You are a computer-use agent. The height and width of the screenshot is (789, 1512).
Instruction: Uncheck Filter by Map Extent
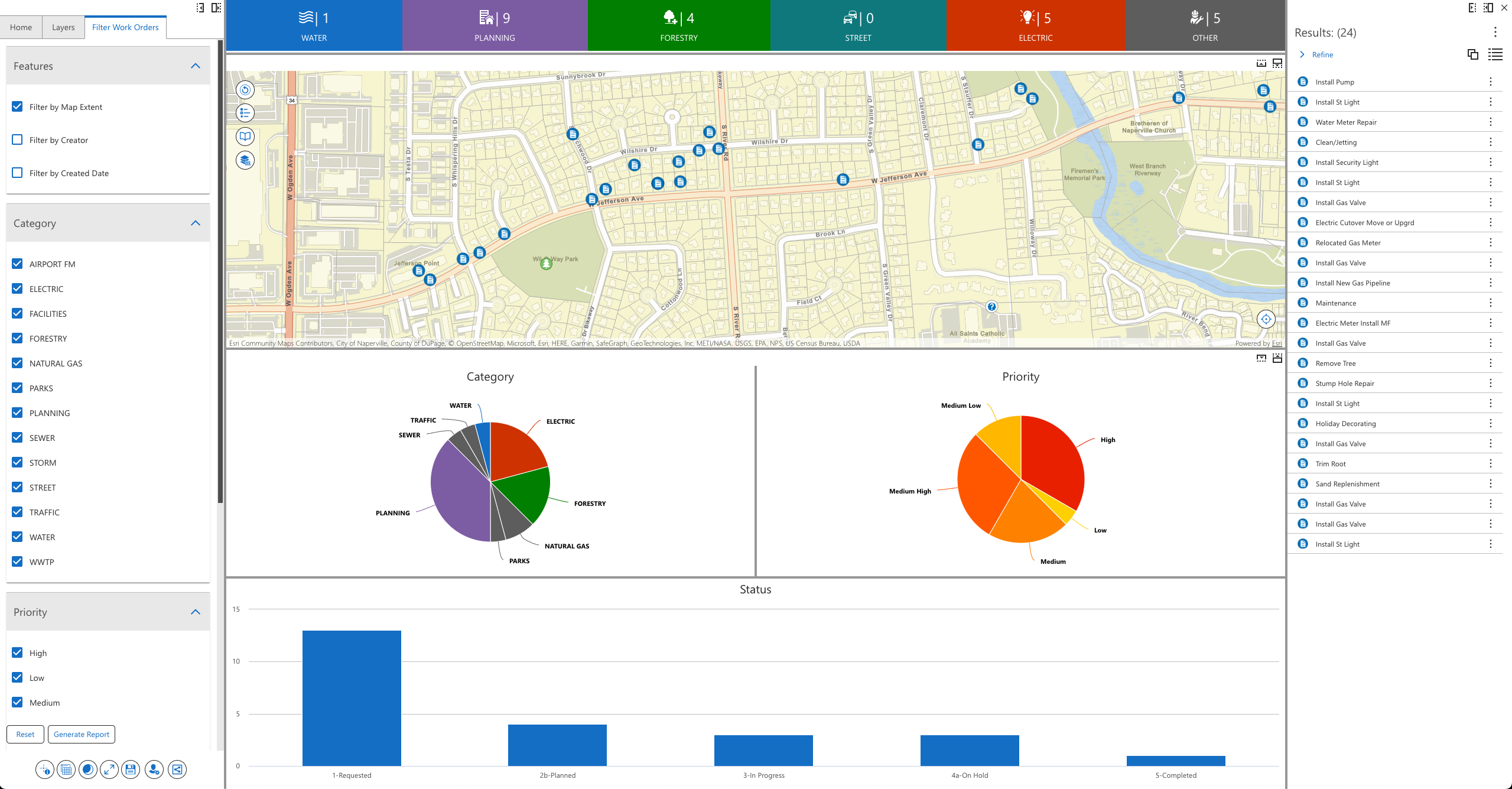18,107
